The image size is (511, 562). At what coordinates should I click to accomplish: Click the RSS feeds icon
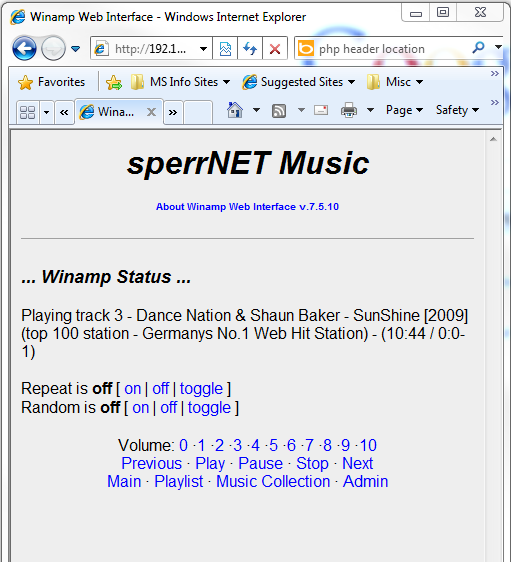pyautogui.click(x=279, y=111)
